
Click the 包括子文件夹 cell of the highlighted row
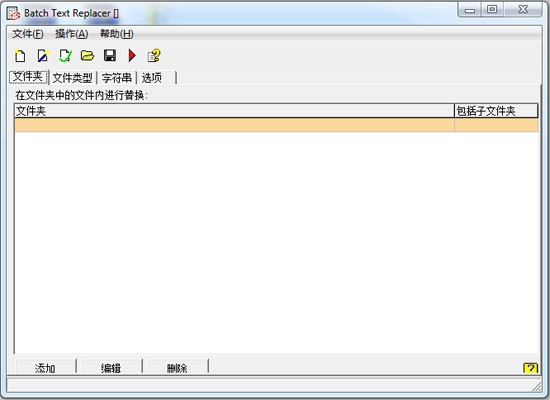point(496,125)
